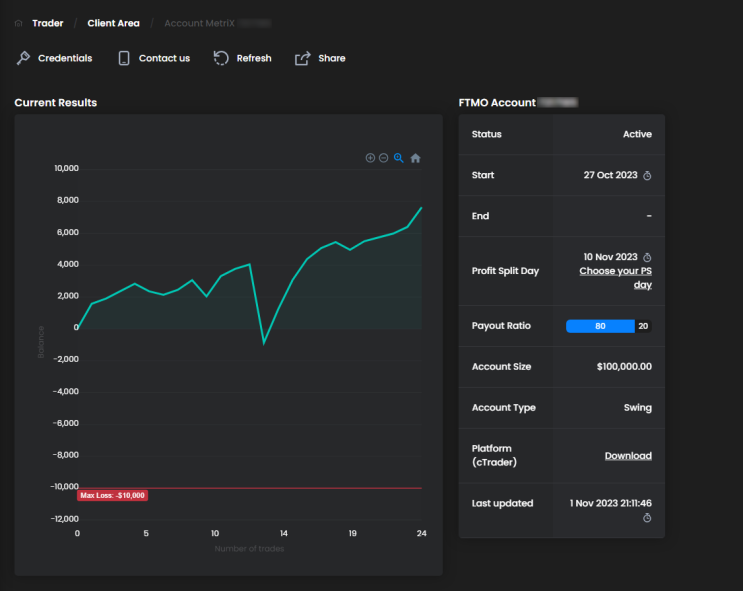Click the balance line dip below zero

264,343
